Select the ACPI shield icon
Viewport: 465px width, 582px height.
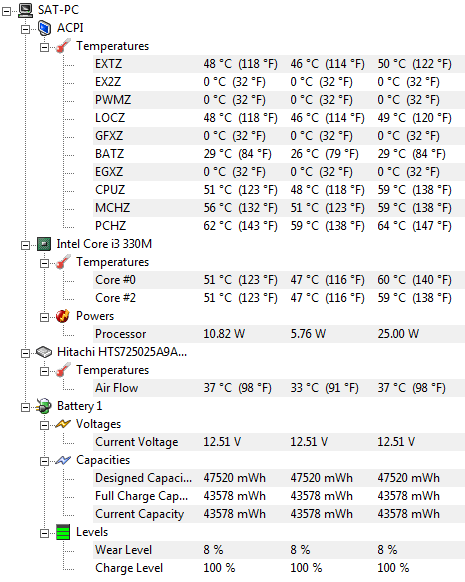[x=44, y=28]
